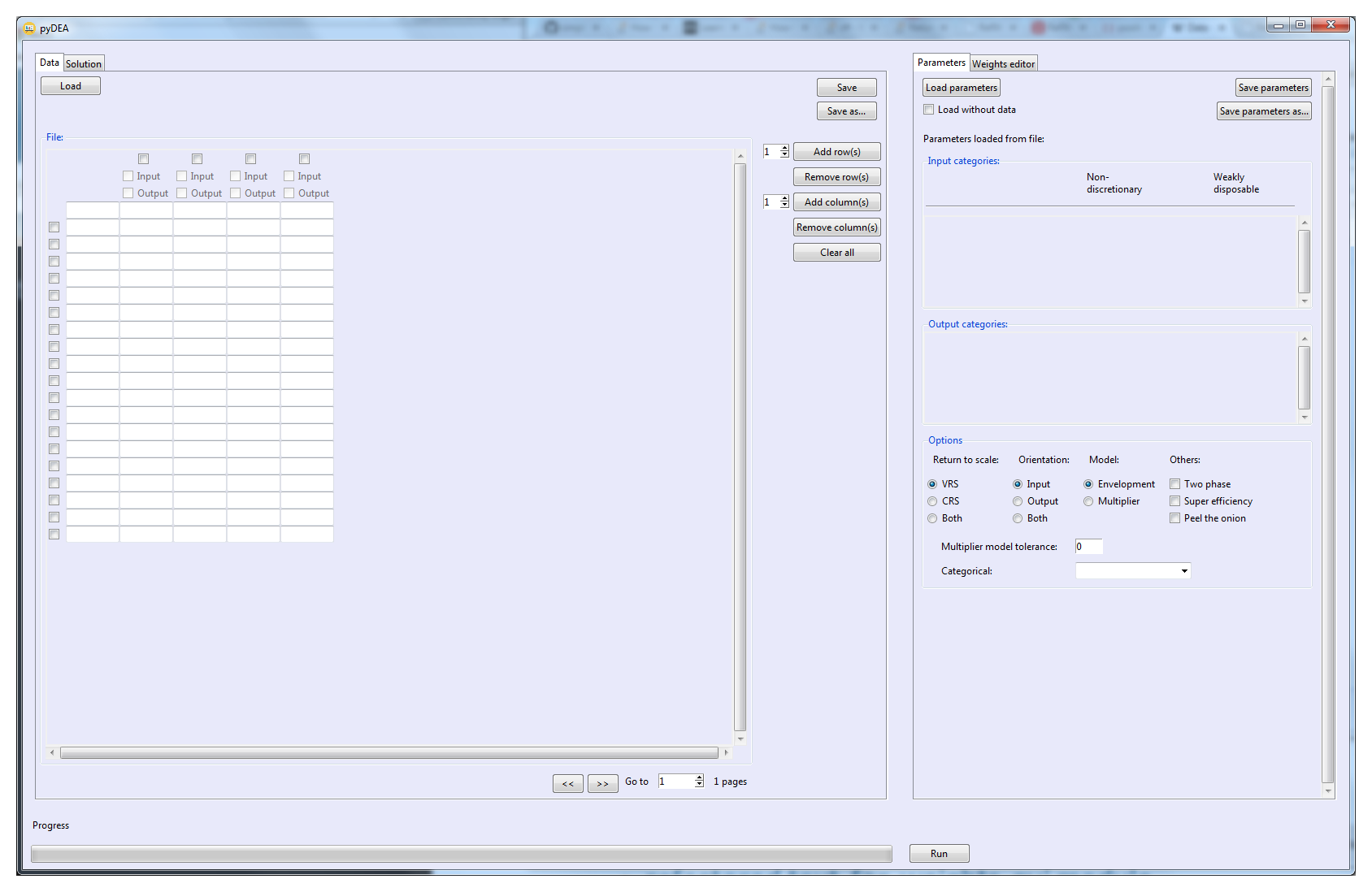
Task: Click Add column(s) button
Action: 837,202
